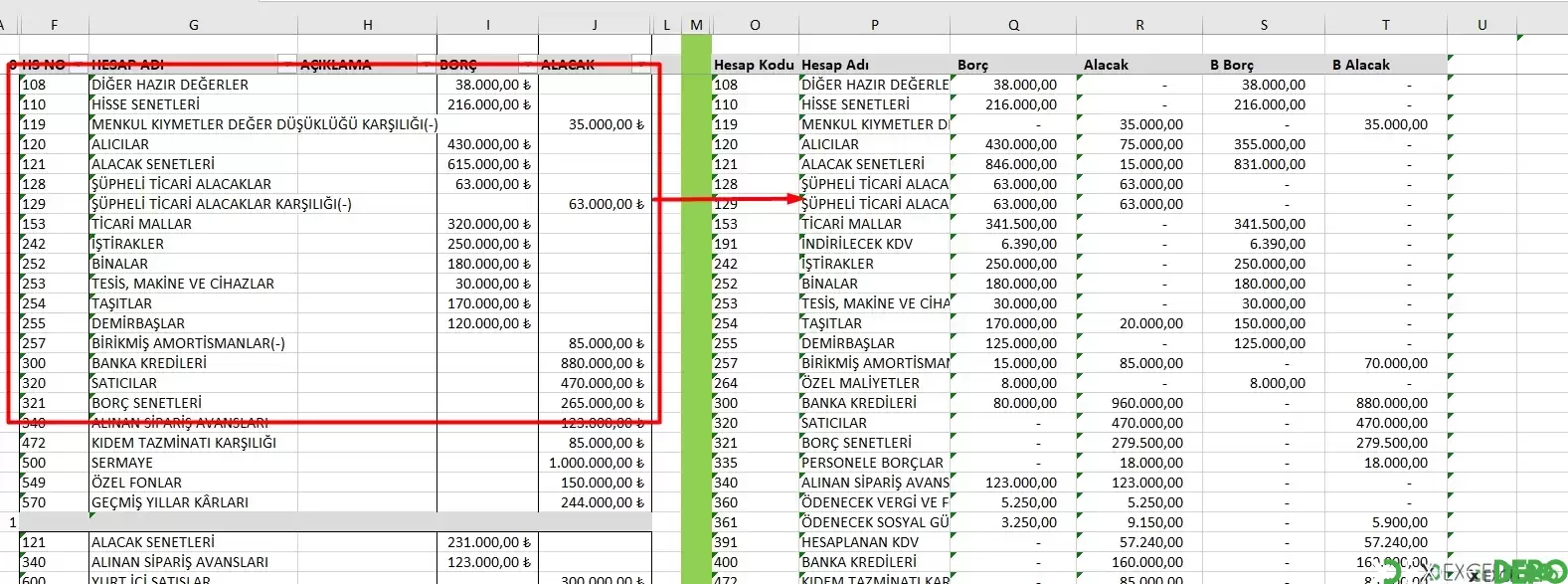
Task: Click the 615.000,00 ₺ borç value
Action: tap(487, 164)
